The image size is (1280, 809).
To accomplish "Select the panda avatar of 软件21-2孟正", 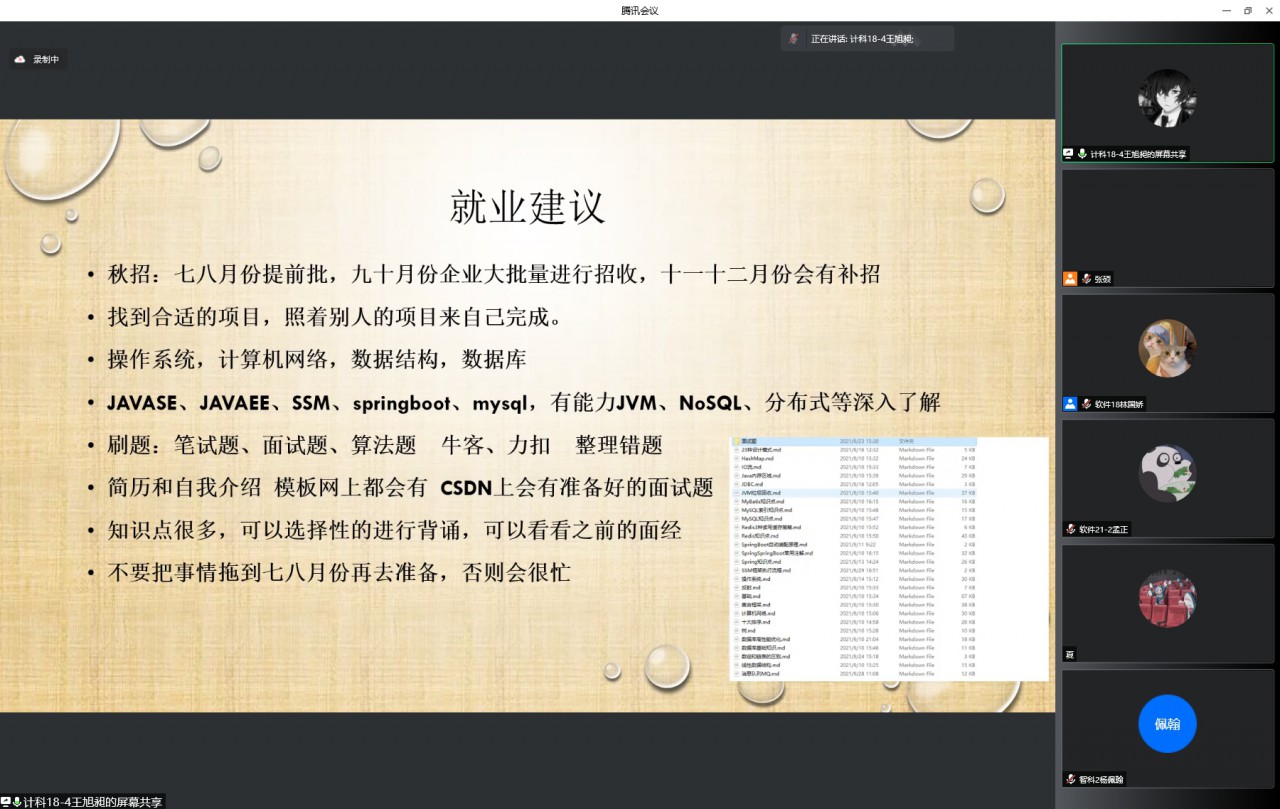I will pyautogui.click(x=1167, y=473).
